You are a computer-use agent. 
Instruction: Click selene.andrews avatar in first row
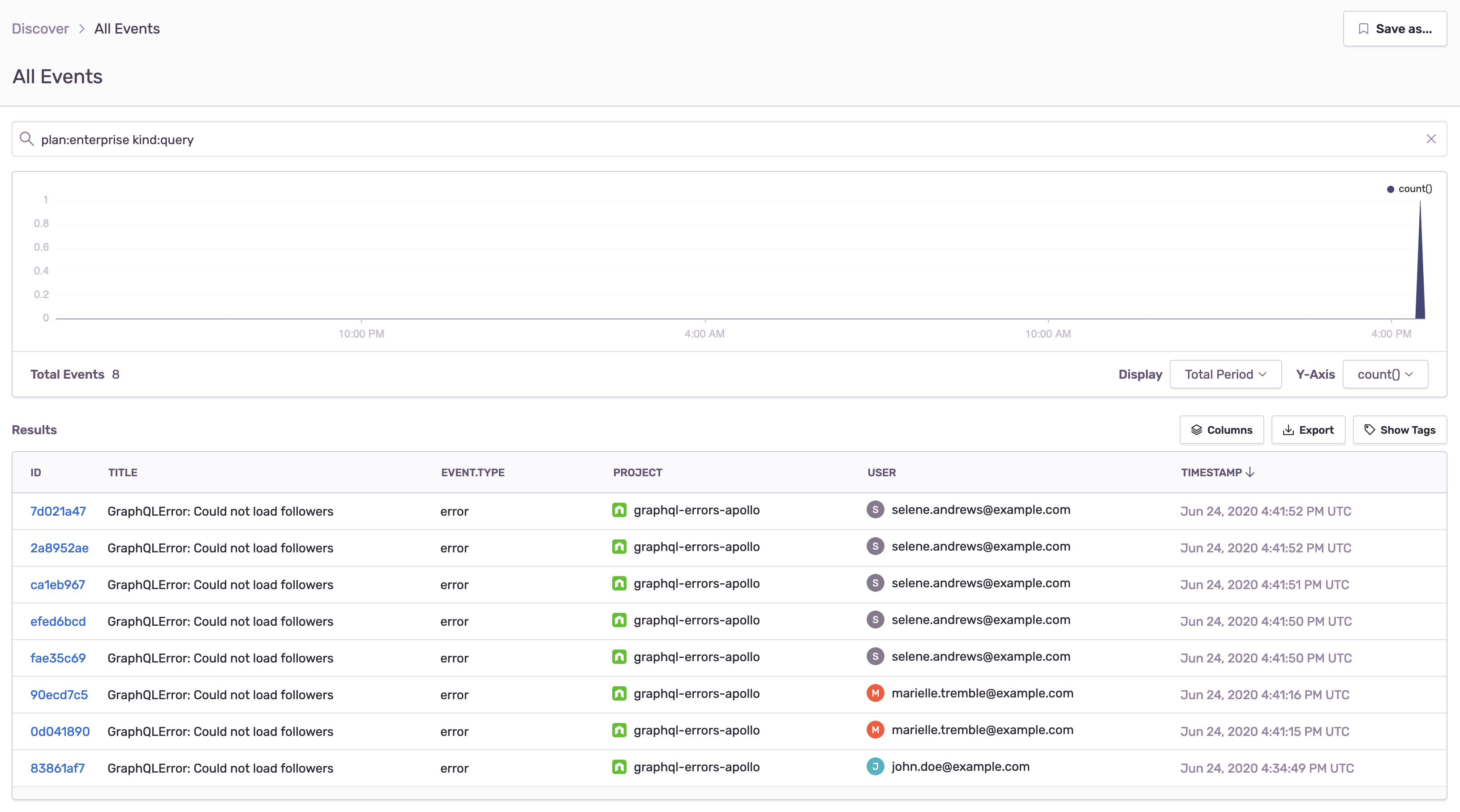pyautogui.click(x=875, y=509)
